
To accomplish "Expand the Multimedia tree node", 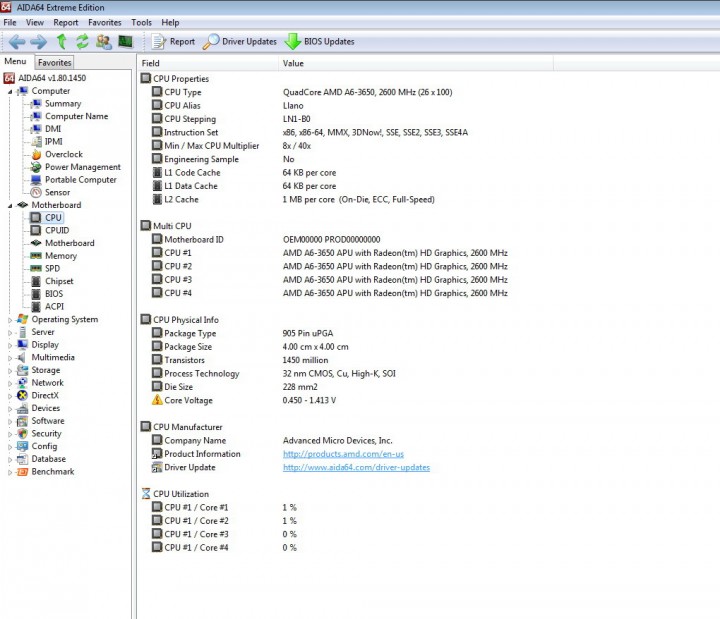I will pyautogui.click(x=10, y=358).
